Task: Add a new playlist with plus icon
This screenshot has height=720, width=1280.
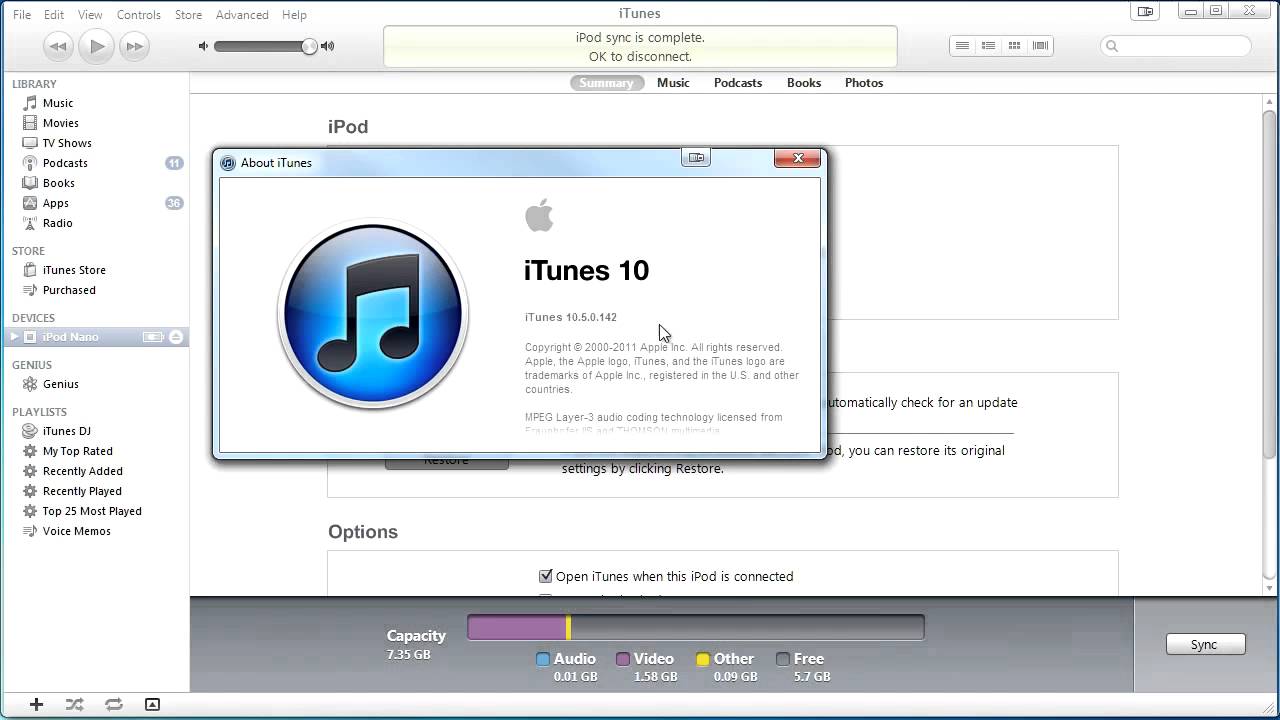Action: [36, 704]
